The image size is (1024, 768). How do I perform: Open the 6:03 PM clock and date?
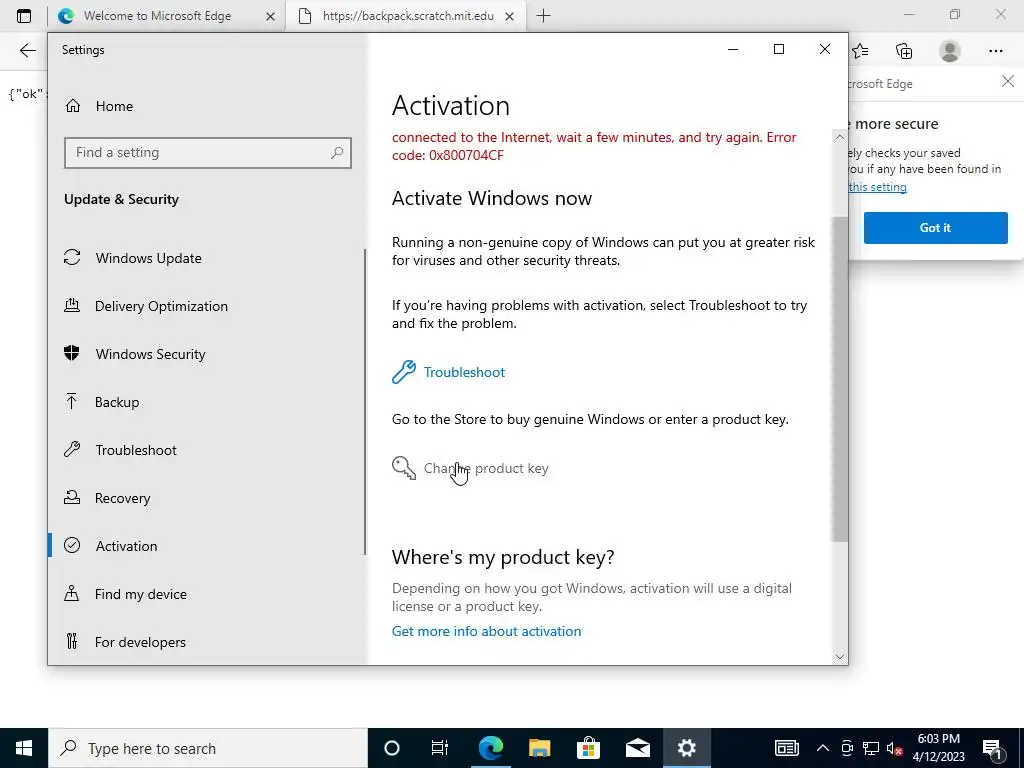pyautogui.click(x=938, y=748)
